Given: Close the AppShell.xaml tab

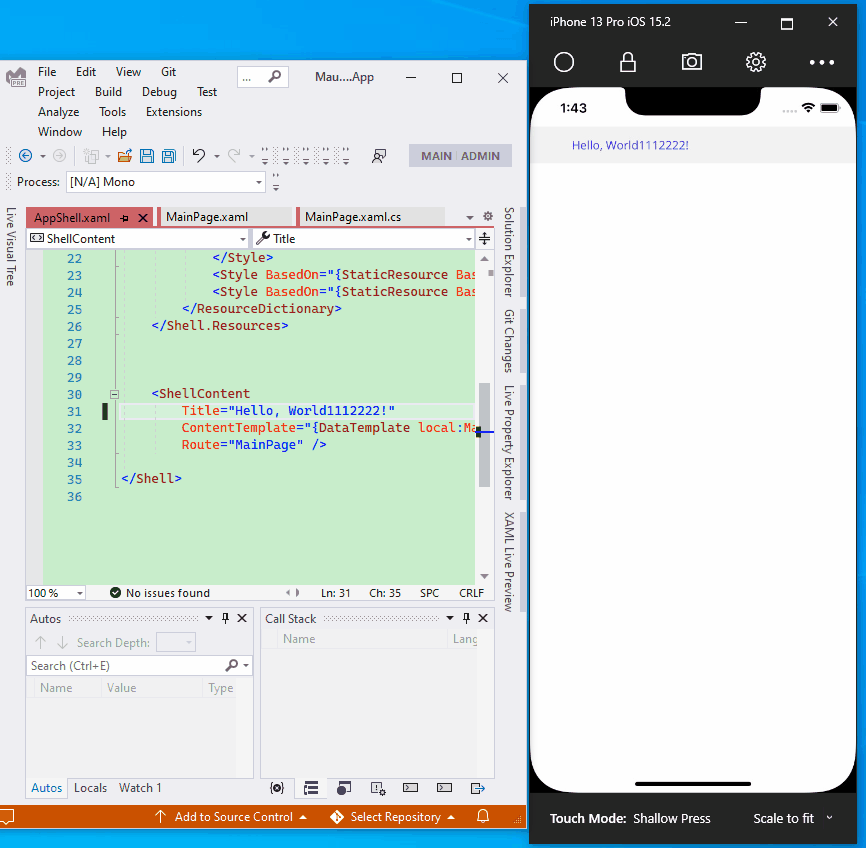Looking at the screenshot, I should [142, 218].
